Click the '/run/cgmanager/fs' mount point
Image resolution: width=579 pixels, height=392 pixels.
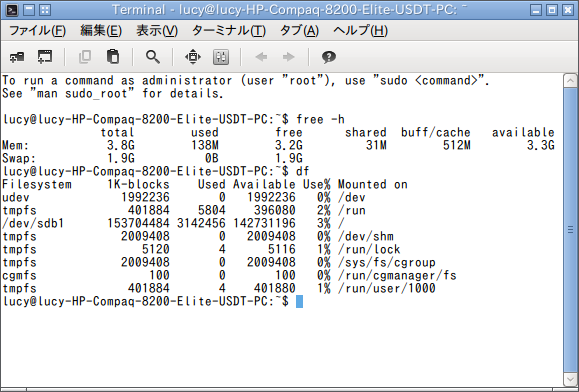397,275
